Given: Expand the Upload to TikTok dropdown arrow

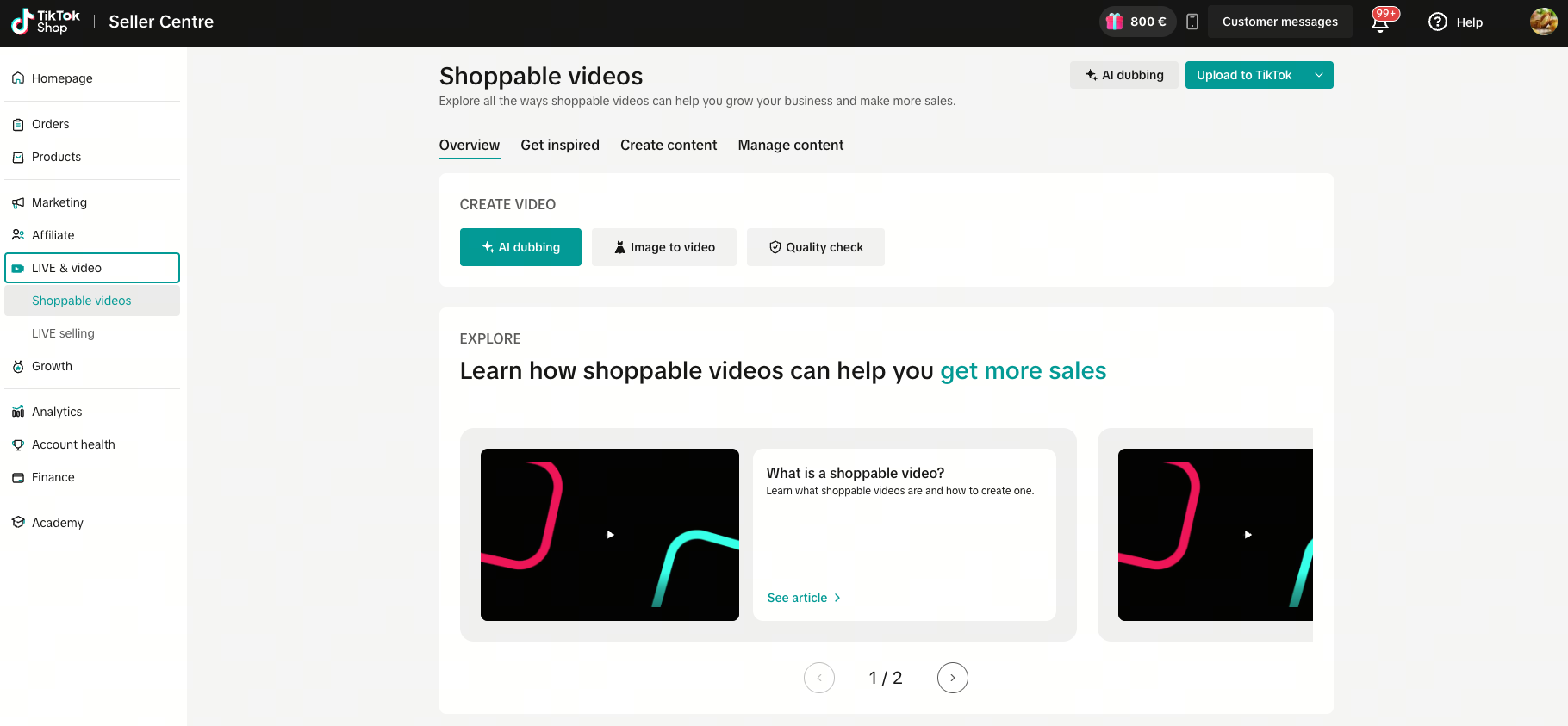Looking at the screenshot, I should coord(1319,75).
